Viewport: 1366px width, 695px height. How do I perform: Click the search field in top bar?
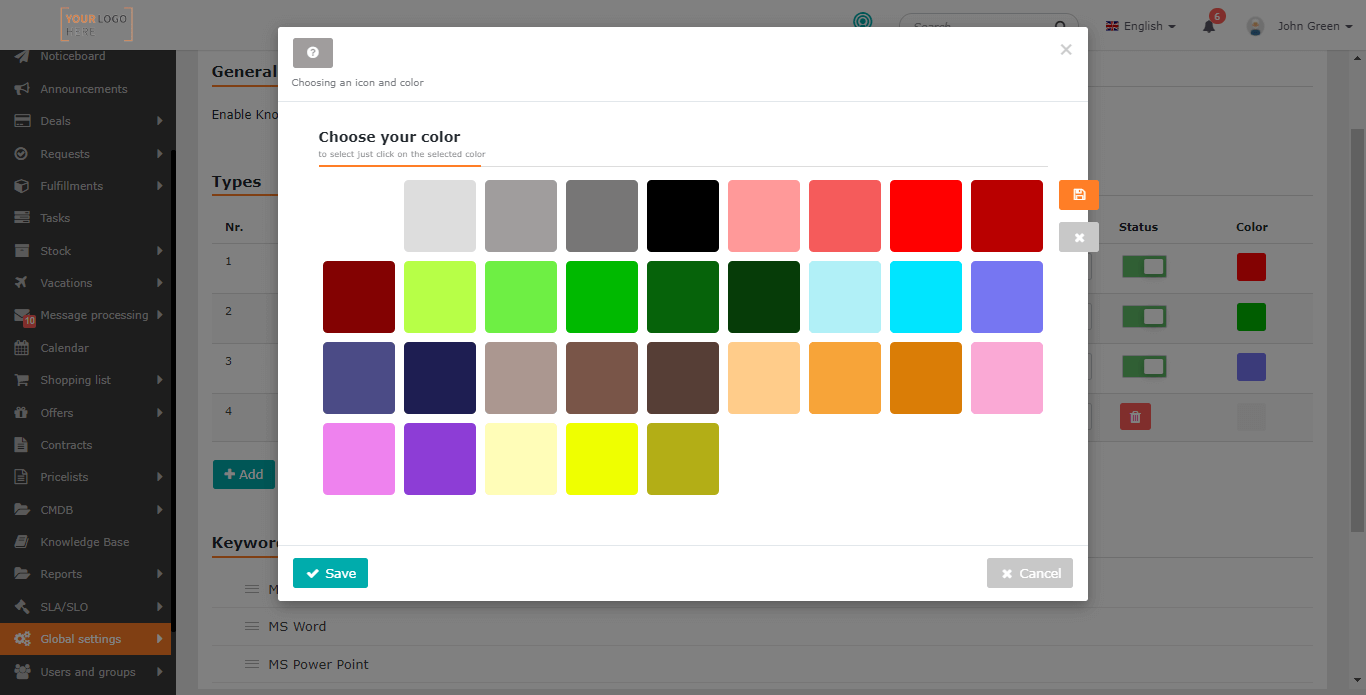[x=988, y=27]
